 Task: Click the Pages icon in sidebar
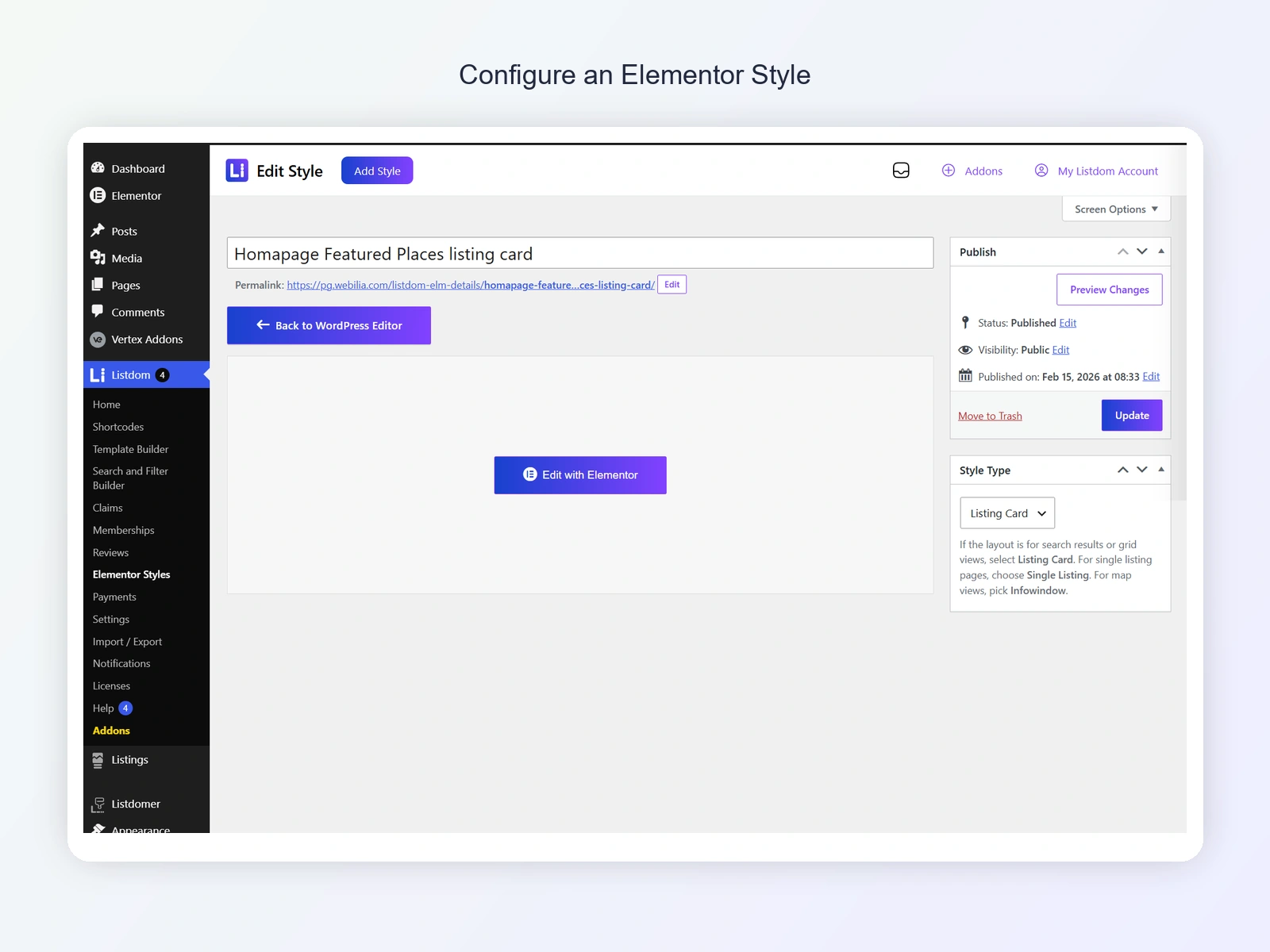click(x=98, y=285)
